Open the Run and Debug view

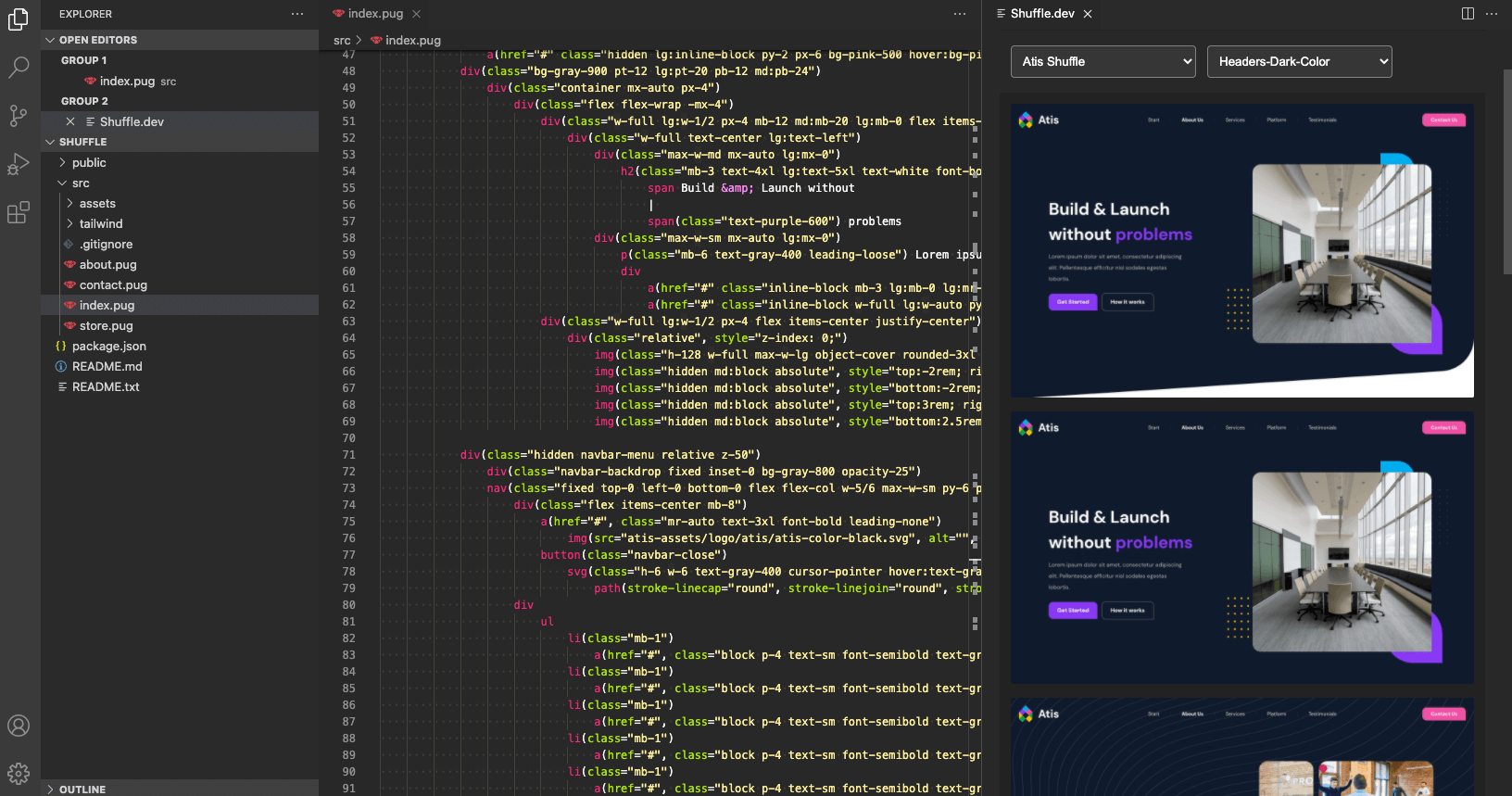(19, 164)
